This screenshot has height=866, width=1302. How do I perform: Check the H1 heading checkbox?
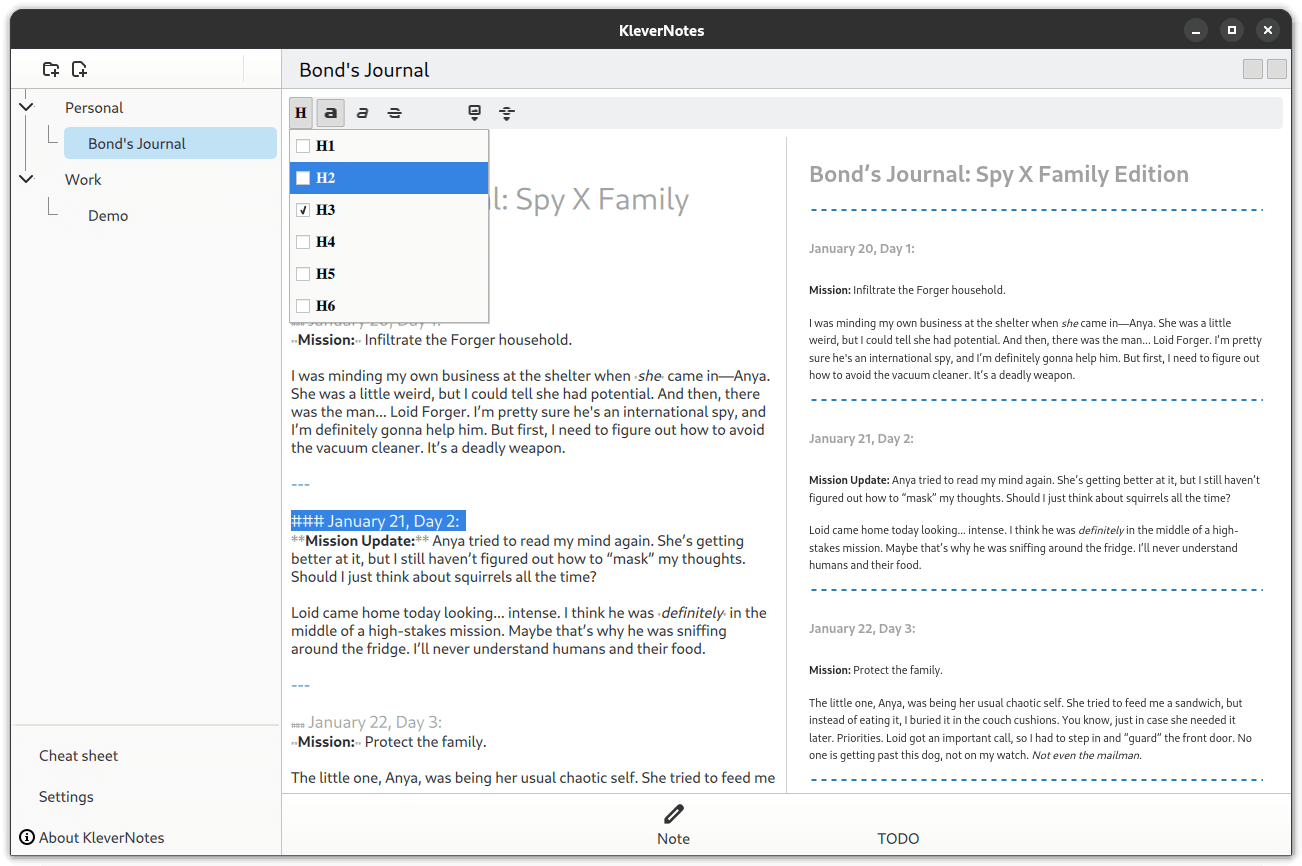303,146
